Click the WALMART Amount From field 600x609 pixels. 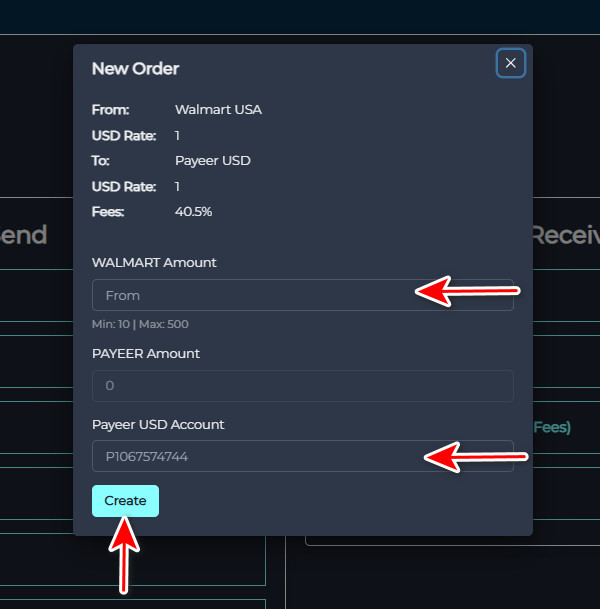pyautogui.click(x=303, y=295)
